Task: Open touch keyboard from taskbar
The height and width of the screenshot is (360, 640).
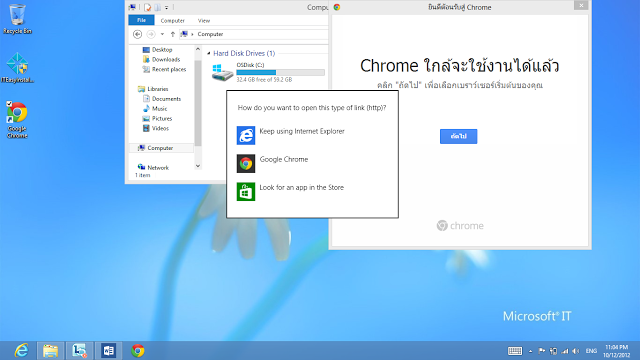Action: point(515,351)
